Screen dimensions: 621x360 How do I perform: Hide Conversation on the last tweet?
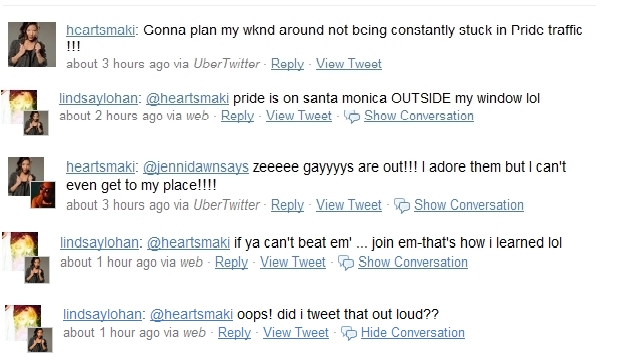pyautogui.click(x=413, y=333)
